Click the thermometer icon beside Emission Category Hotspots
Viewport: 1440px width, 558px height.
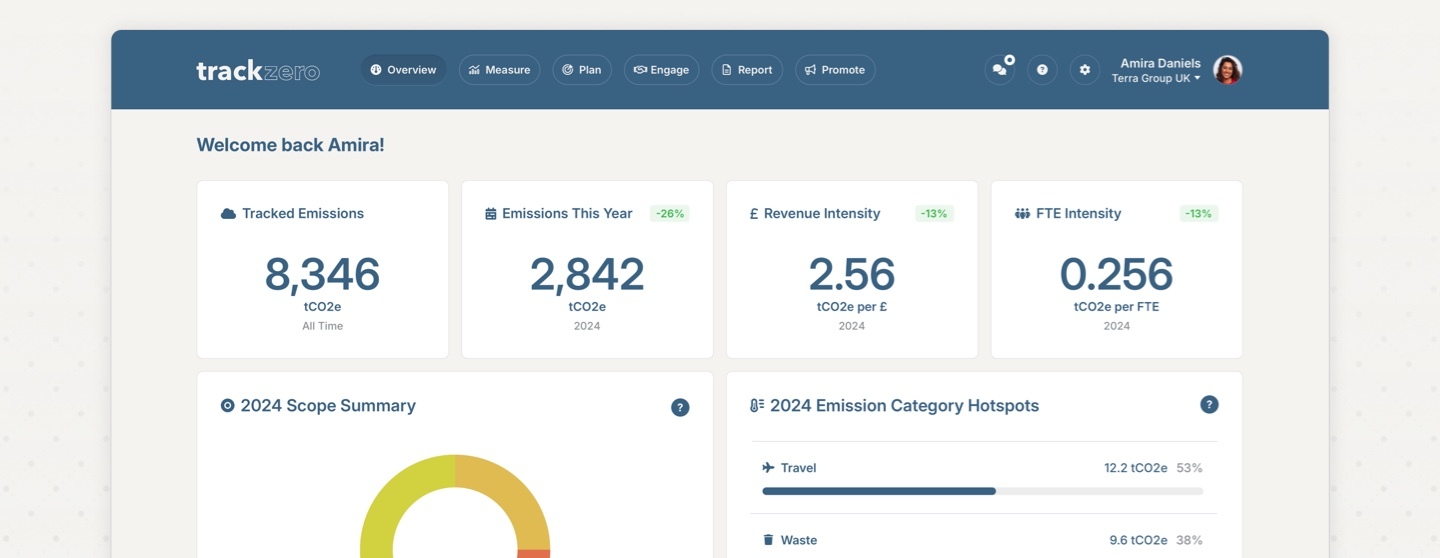[x=757, y=406]
